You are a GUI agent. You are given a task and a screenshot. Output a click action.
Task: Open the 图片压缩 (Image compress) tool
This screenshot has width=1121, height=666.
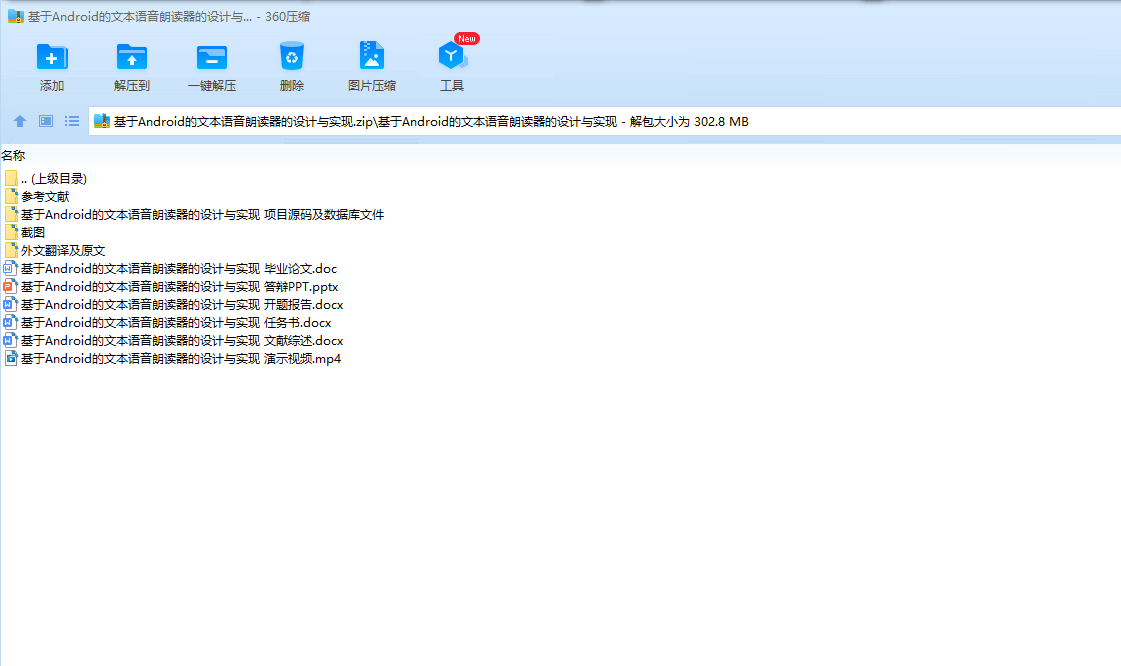(x=372, y=56)
